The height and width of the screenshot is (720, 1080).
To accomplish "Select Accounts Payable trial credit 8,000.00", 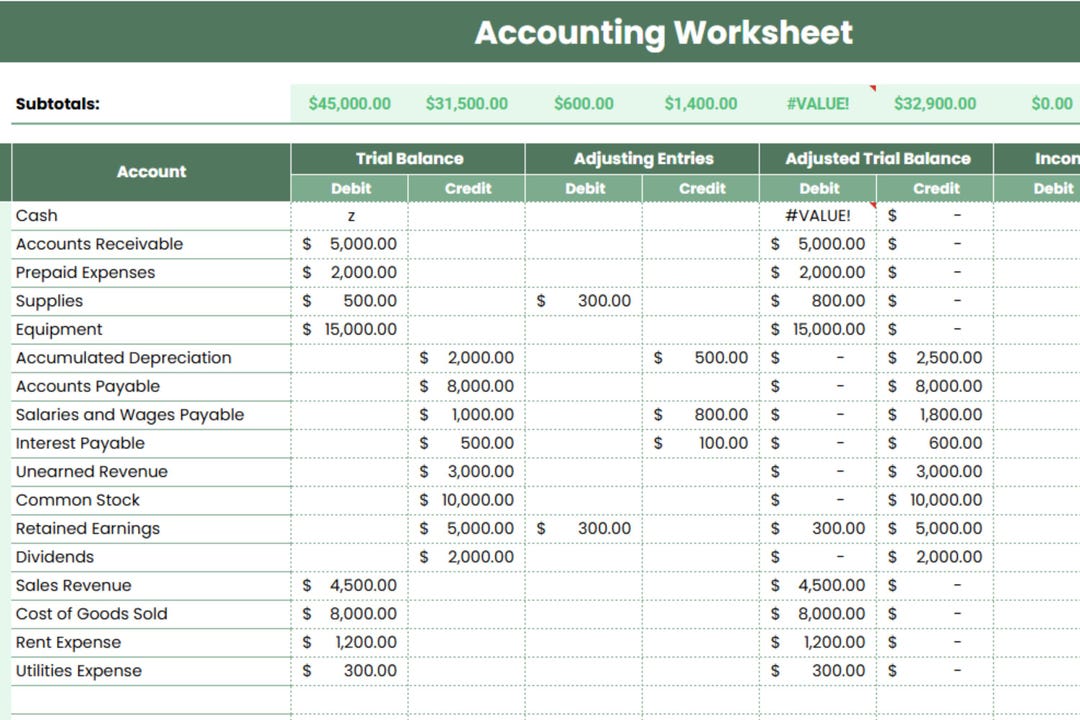I will pos(466,387).
